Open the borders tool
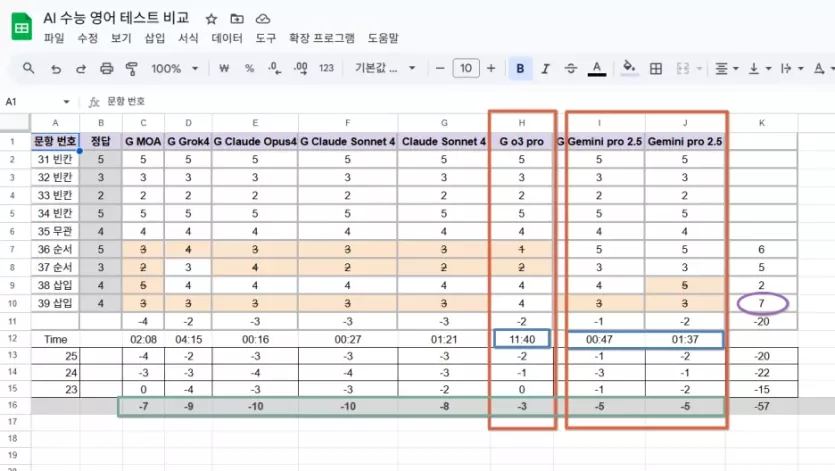 pos(656,68)
